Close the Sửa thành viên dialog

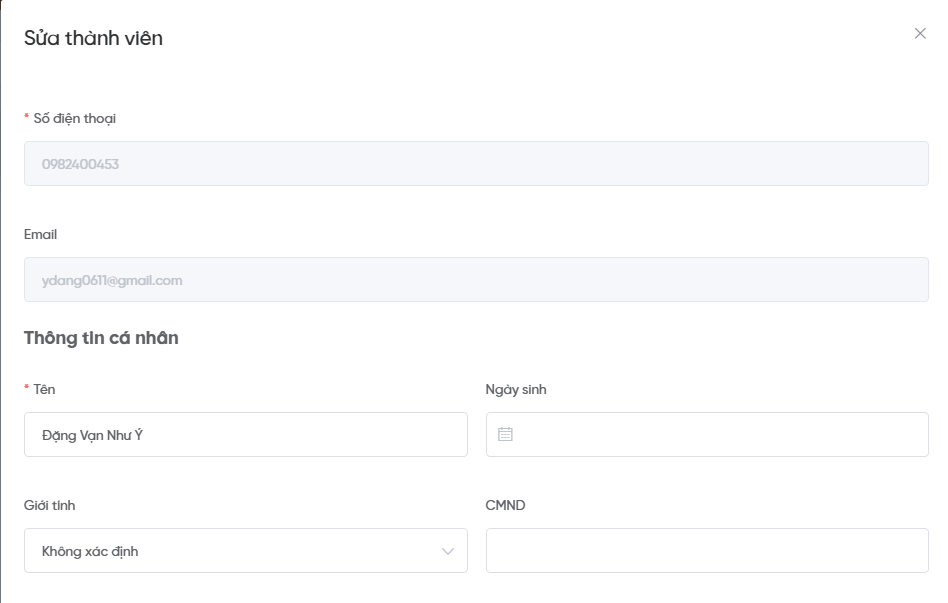pyautogui.click(x=920, y=34)
